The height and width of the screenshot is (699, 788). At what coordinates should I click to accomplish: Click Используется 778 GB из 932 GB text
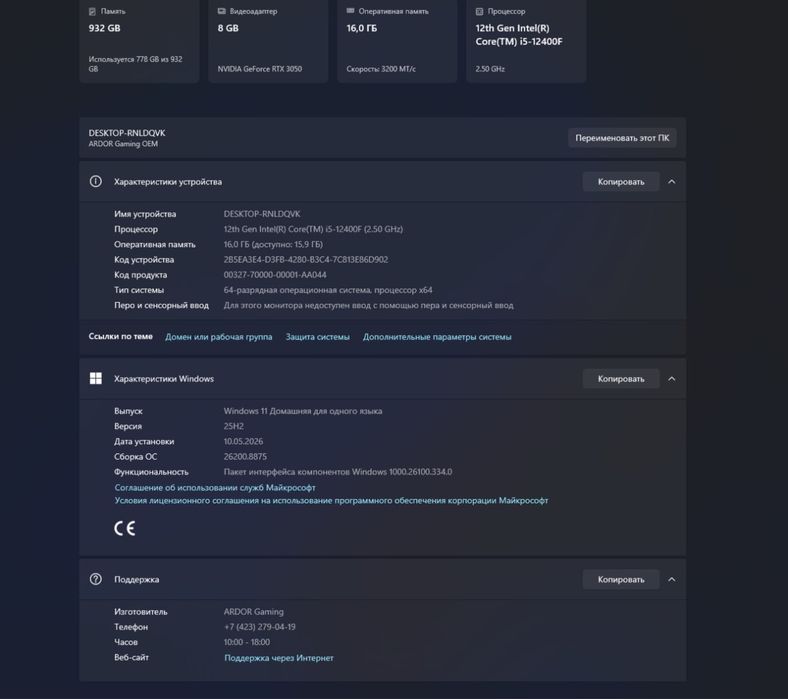point(136,64)
